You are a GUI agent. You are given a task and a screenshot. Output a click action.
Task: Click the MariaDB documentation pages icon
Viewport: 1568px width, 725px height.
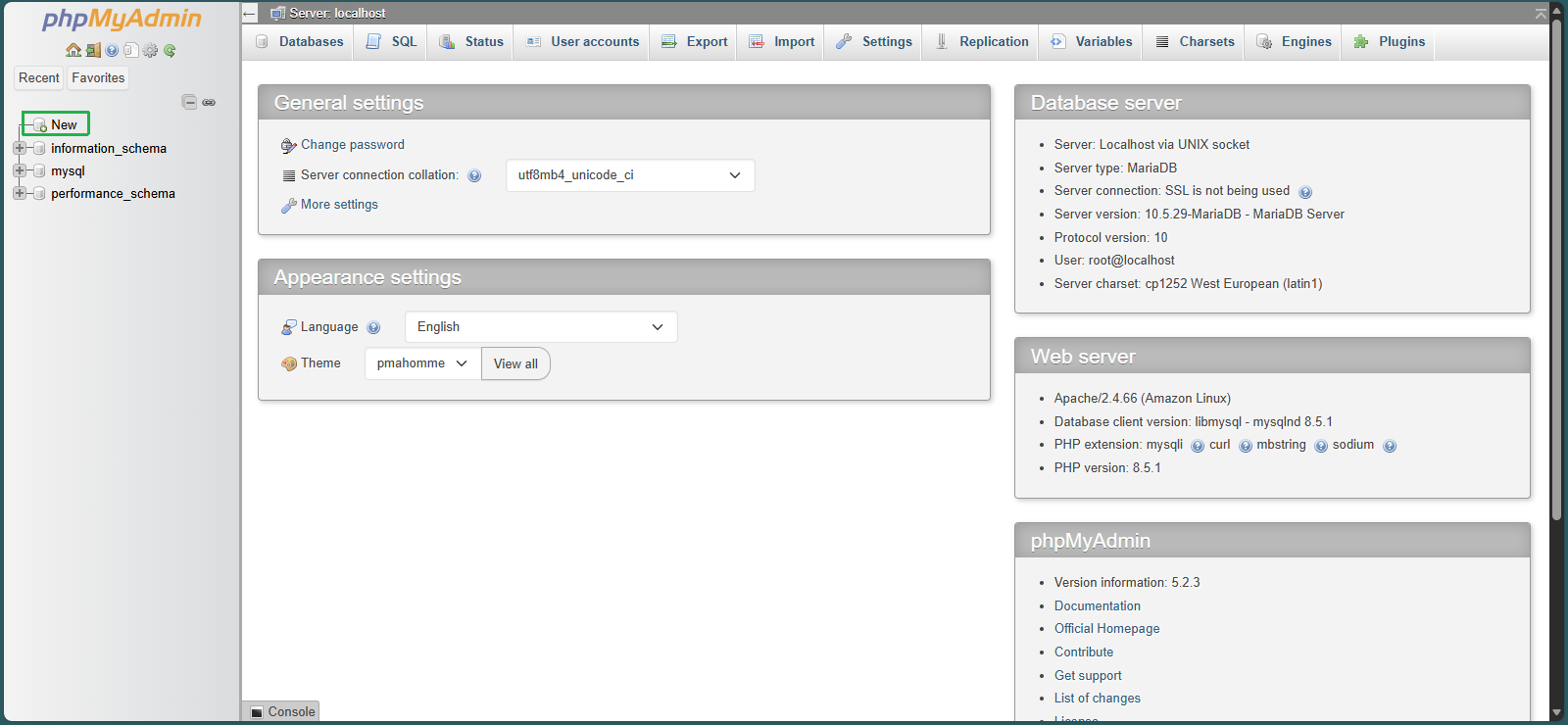pos(130,50)
